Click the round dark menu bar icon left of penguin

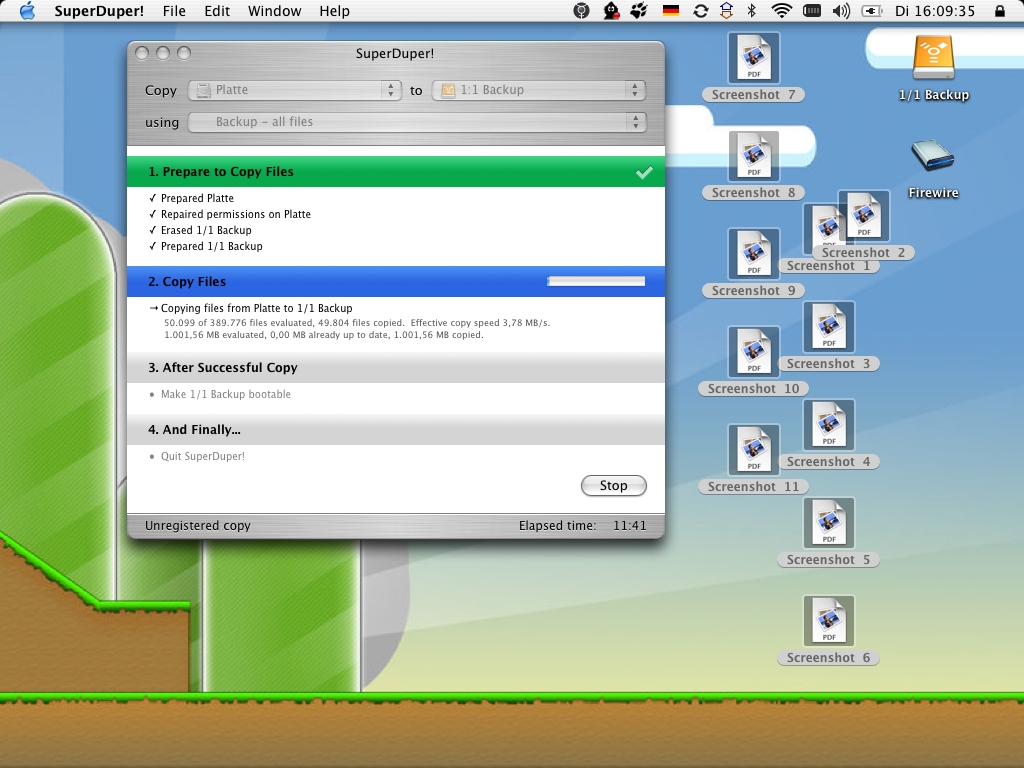[x=581, y=11]
